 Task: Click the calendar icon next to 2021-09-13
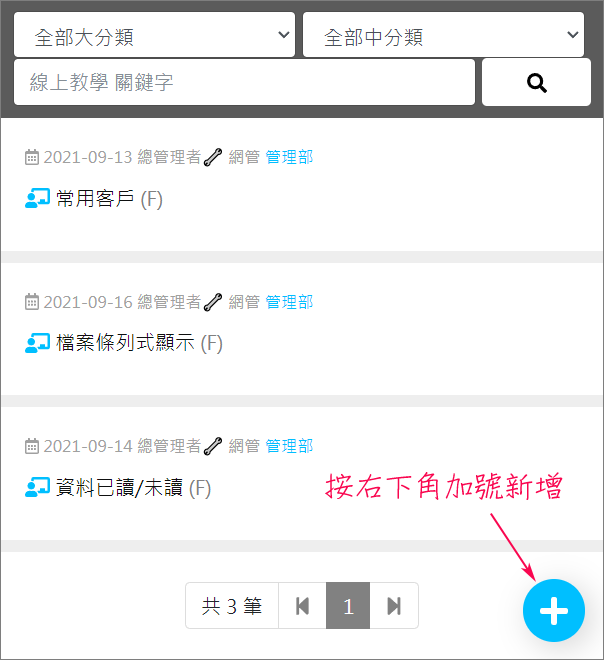pyautogui.click(x=32, y=157)
